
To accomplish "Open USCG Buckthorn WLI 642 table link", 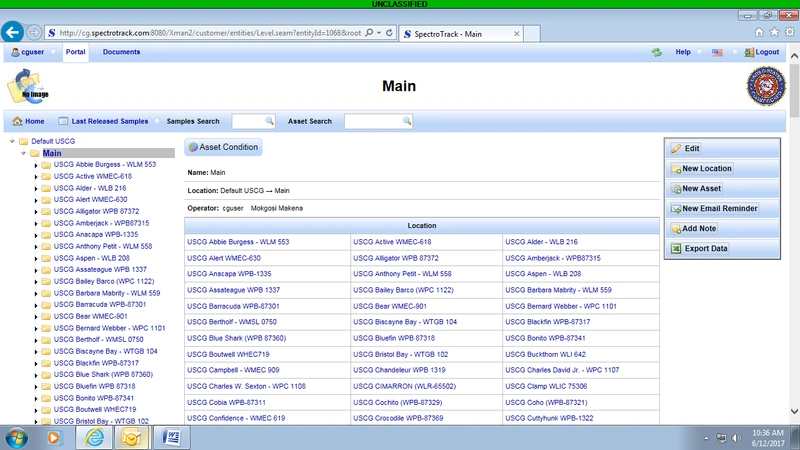I will coord(545,354).
